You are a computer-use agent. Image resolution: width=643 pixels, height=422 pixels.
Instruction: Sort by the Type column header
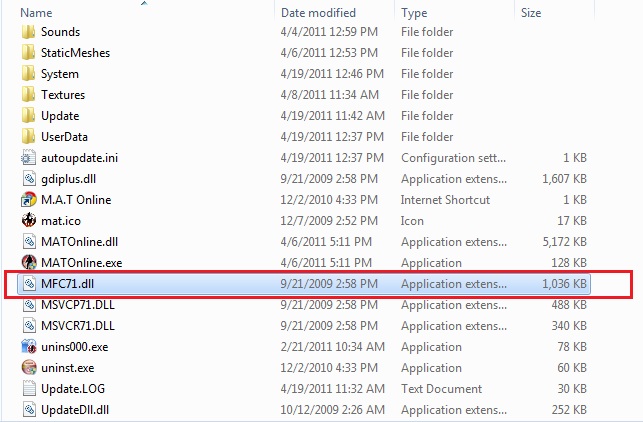(414, 13)
